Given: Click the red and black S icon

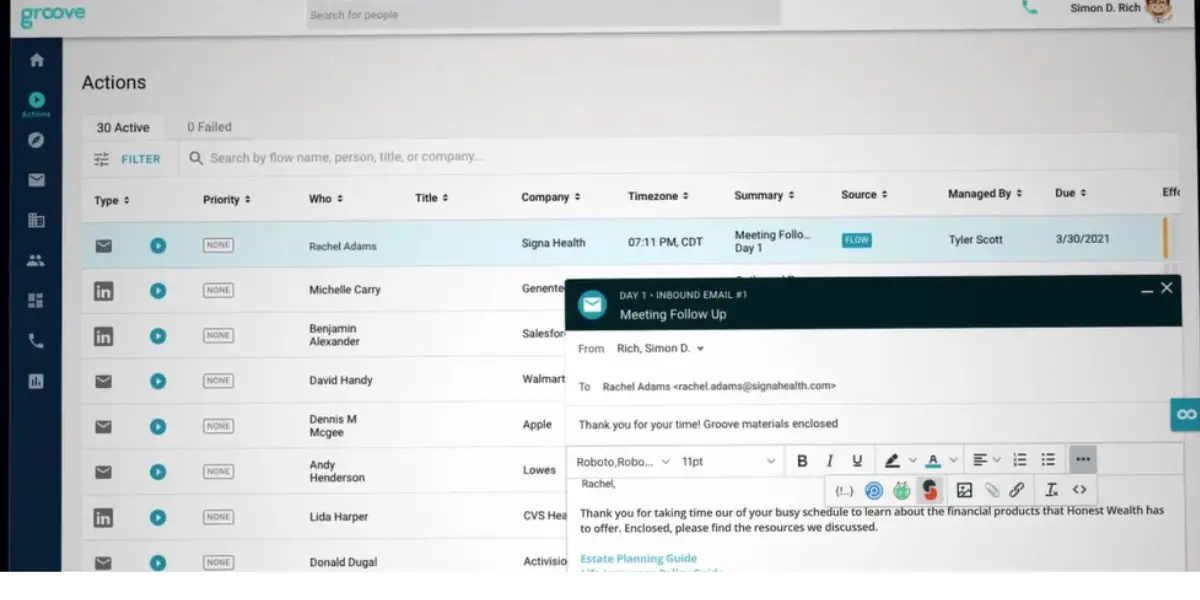Looking at the screenshot, I should 930,490.
